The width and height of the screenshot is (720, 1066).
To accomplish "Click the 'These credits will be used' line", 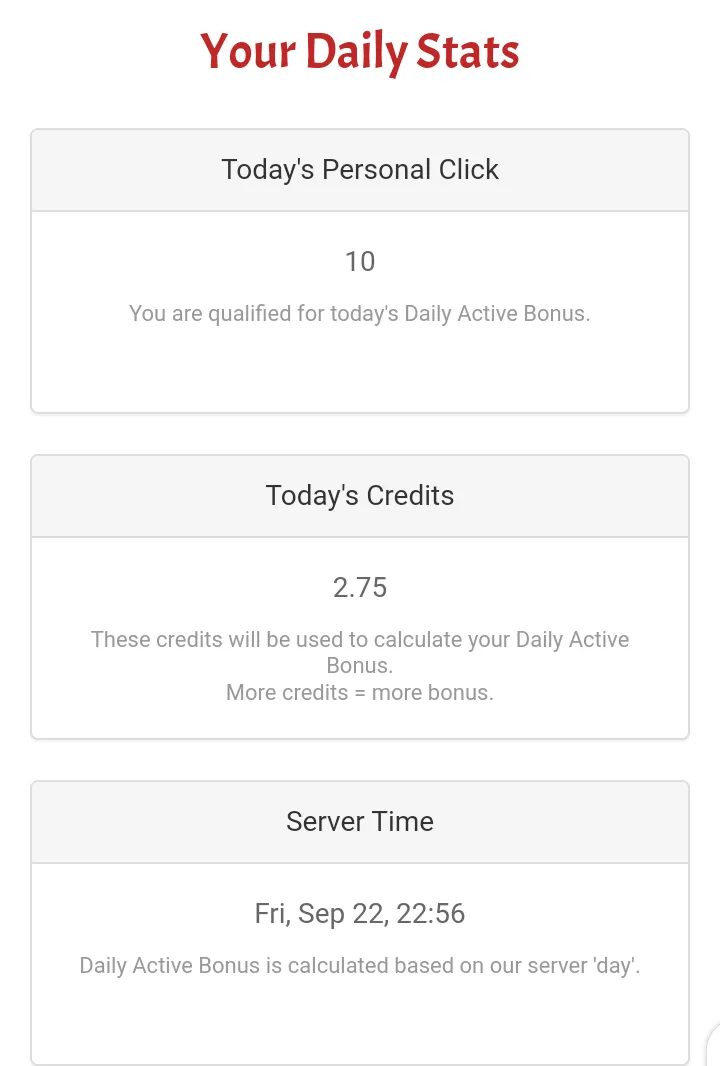I will (360, 640).
